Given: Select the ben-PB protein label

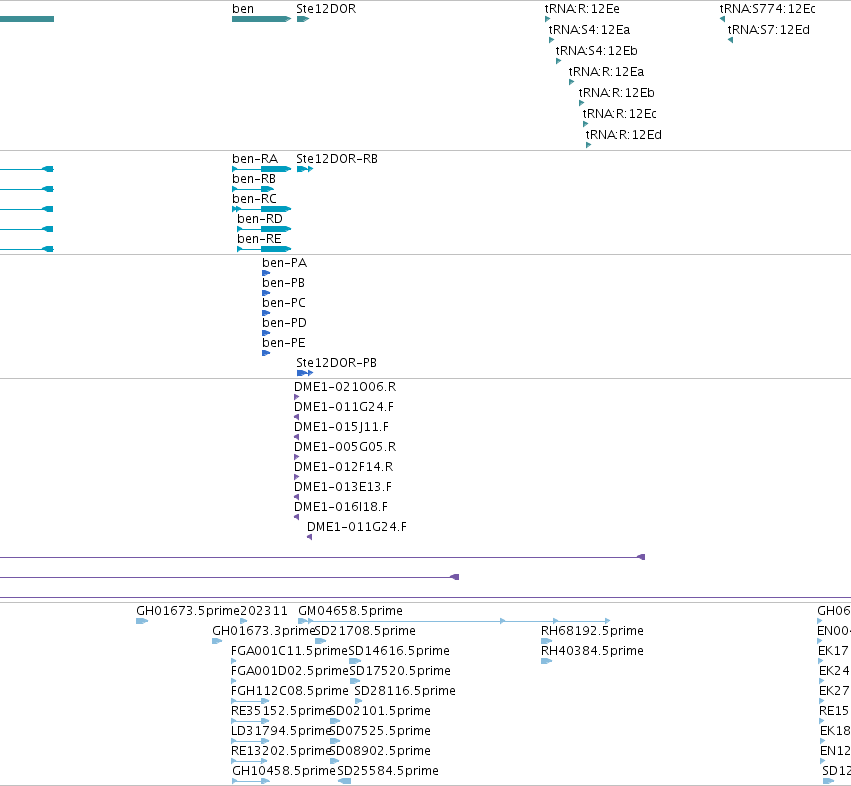Looking at the screenshot, I should 283,283.
